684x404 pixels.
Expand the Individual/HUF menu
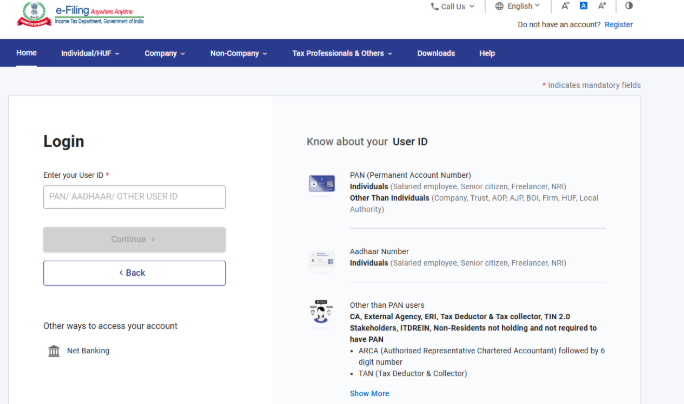pos(90,53)
